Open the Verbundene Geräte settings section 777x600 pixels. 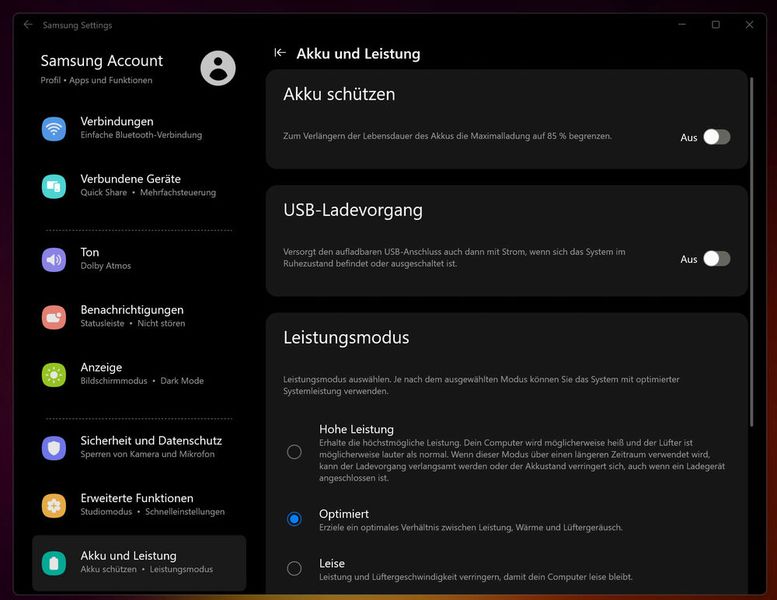139,186
